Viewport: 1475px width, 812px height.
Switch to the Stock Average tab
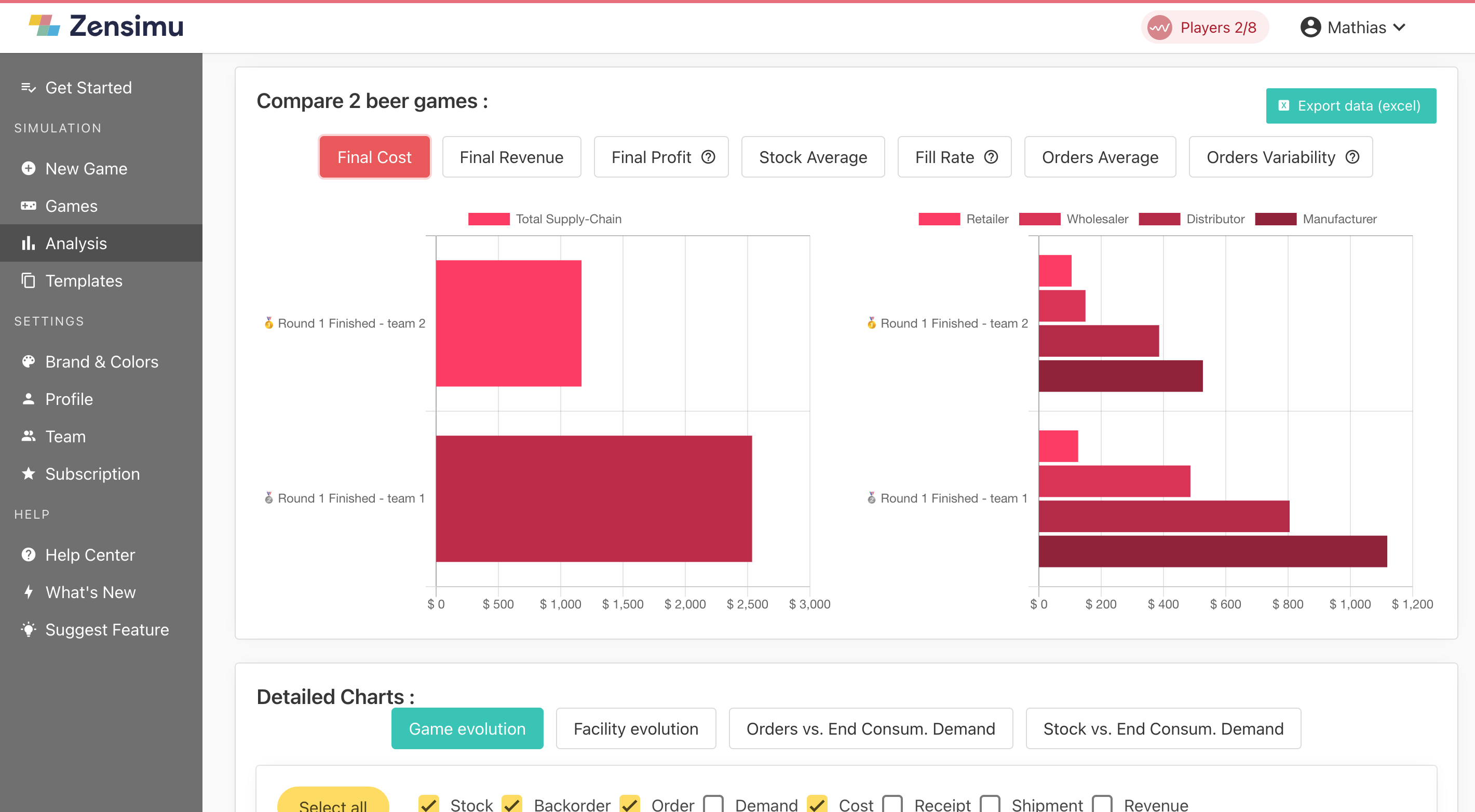pyautogui.click(x=813, y=157)
